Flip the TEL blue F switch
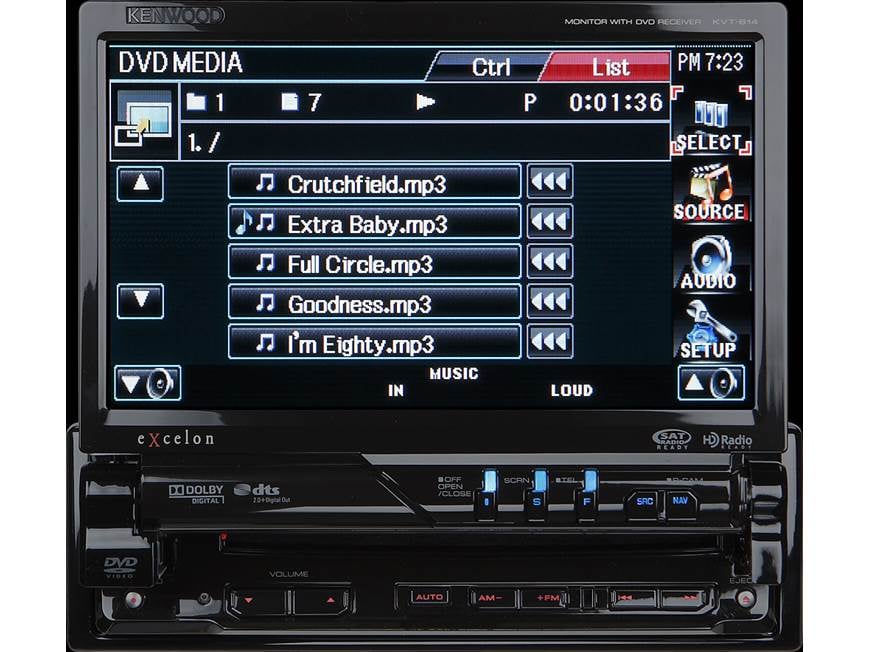Viewport: 869px width, 652px height. (x=587, y=495)
